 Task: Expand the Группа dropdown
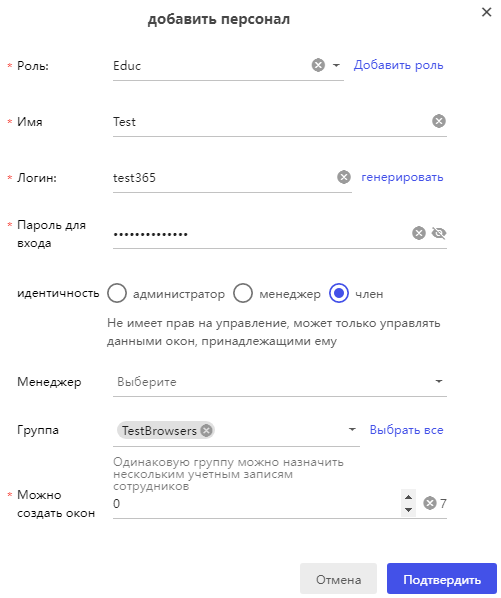coord(352,430)
